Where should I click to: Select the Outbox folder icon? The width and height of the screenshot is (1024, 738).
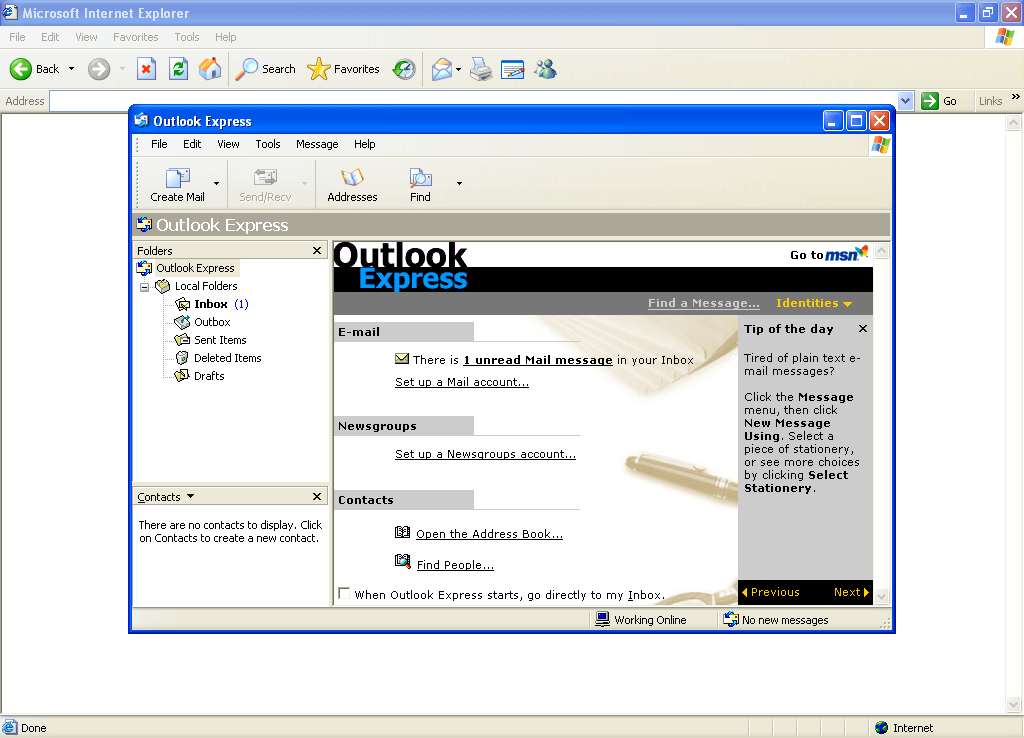click(x=182, y=322)
